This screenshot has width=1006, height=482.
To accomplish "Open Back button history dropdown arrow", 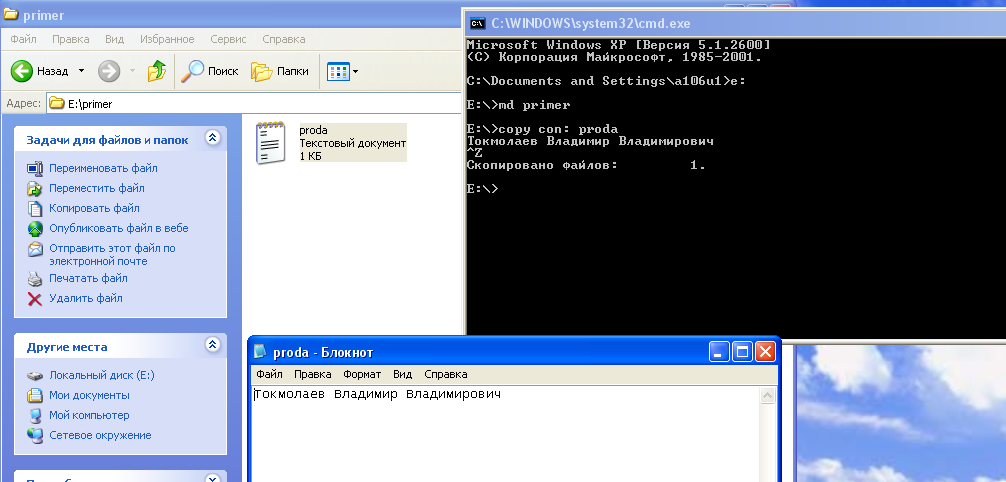I will pos(81,71).
